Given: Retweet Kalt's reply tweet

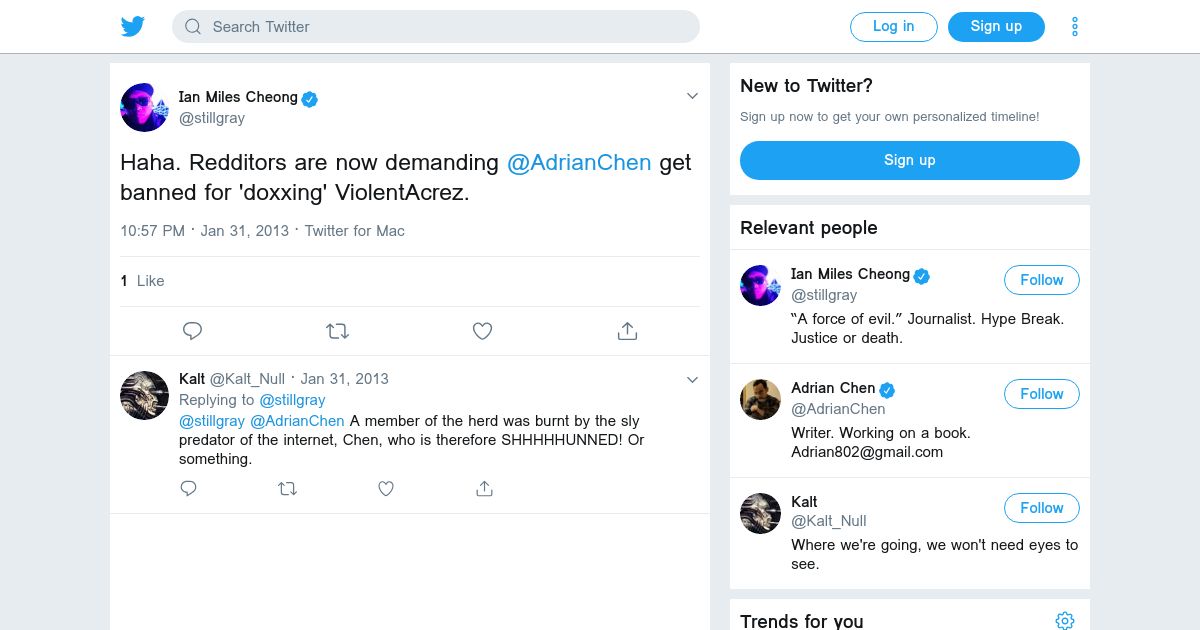Looking at the screenshot, I should [x=287, y=489].
